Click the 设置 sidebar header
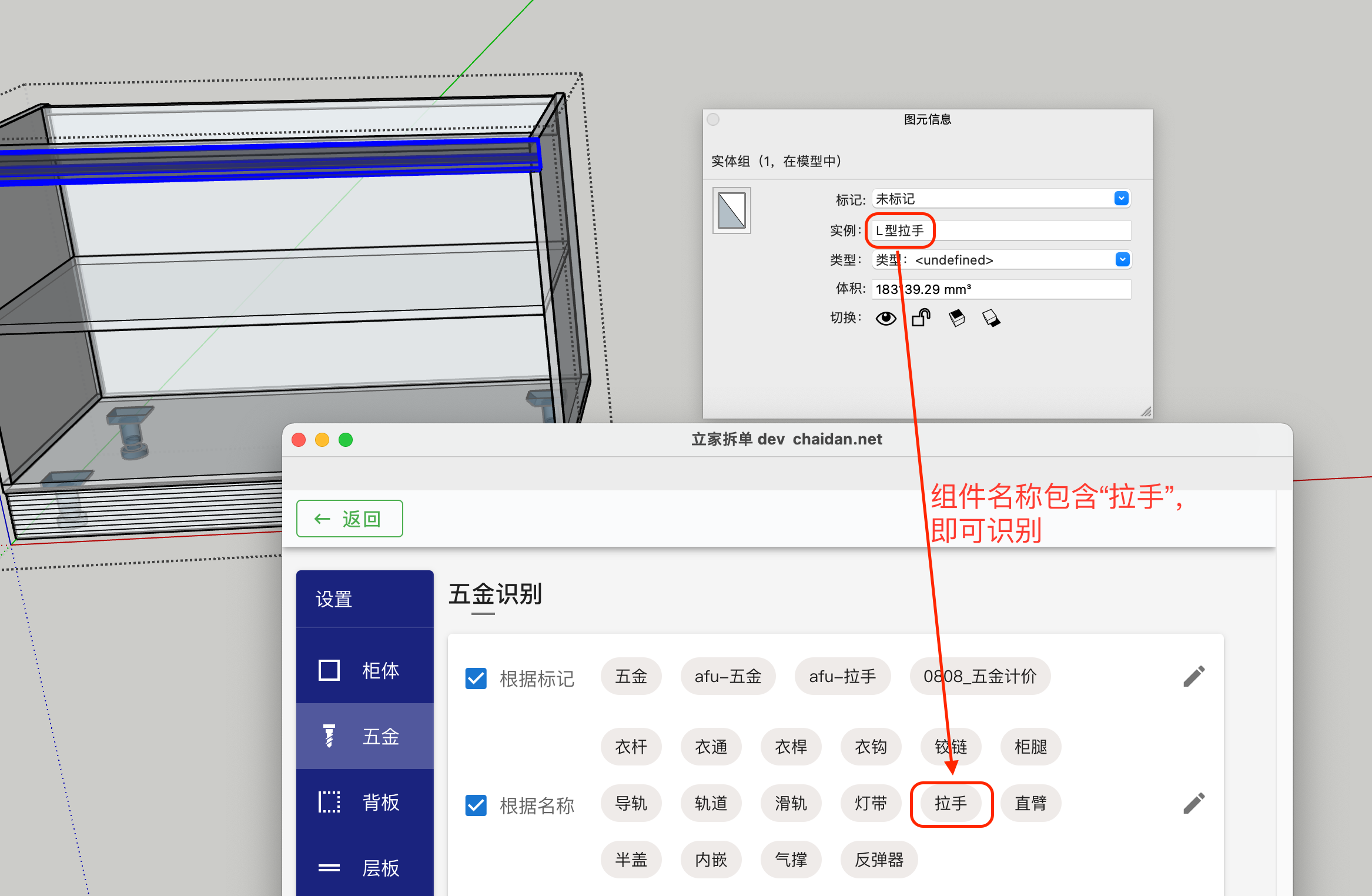1372x896 pixels. click(x=364, y=599)
